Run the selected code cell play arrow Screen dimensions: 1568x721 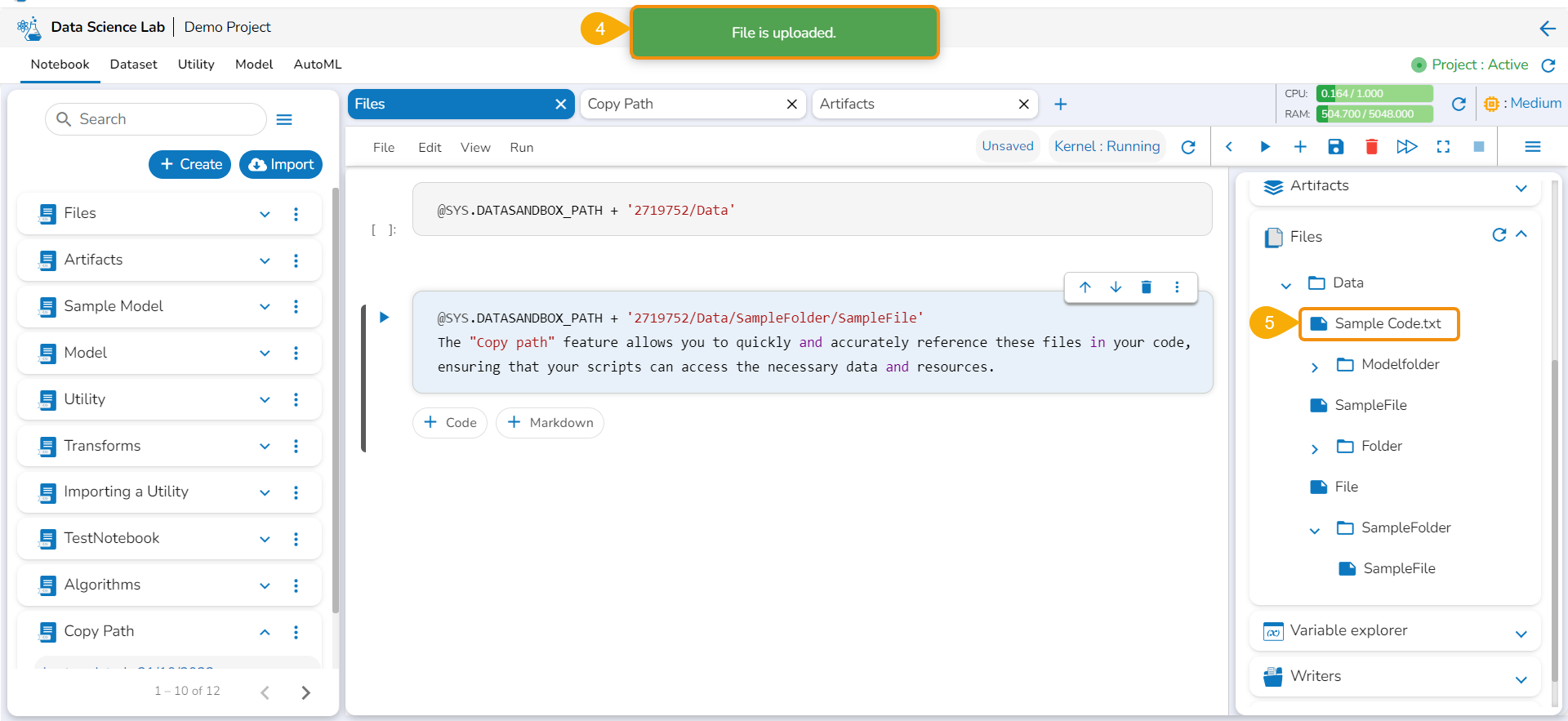coord(384,318)
